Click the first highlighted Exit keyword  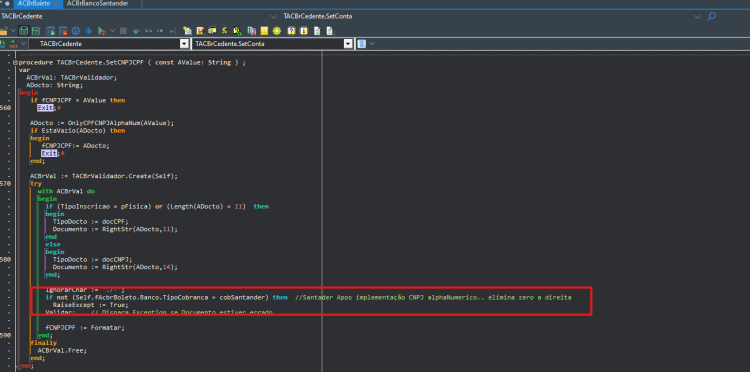coord(46,108)
